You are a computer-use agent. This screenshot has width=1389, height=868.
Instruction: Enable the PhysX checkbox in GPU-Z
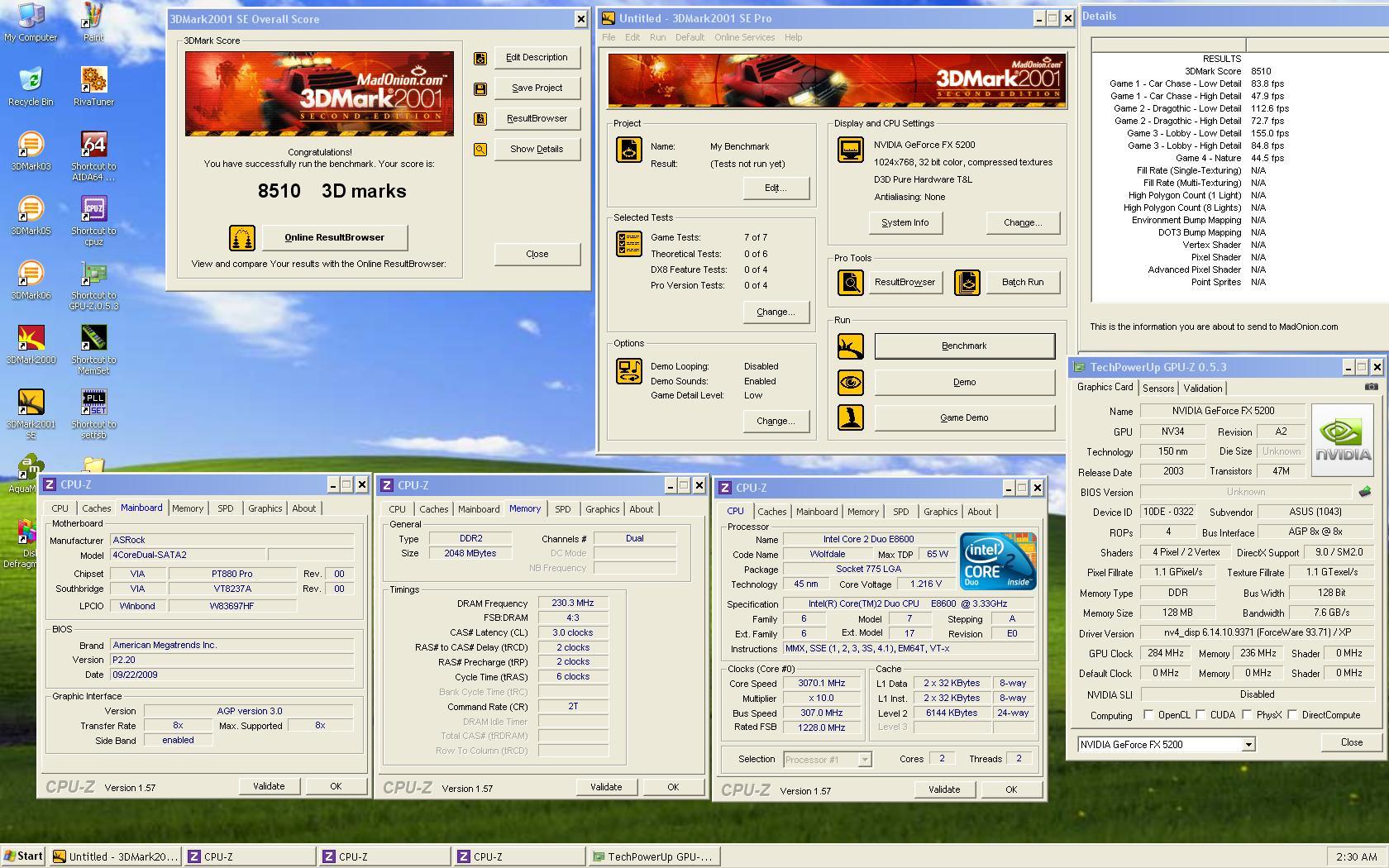click(x=1247, y=714)
